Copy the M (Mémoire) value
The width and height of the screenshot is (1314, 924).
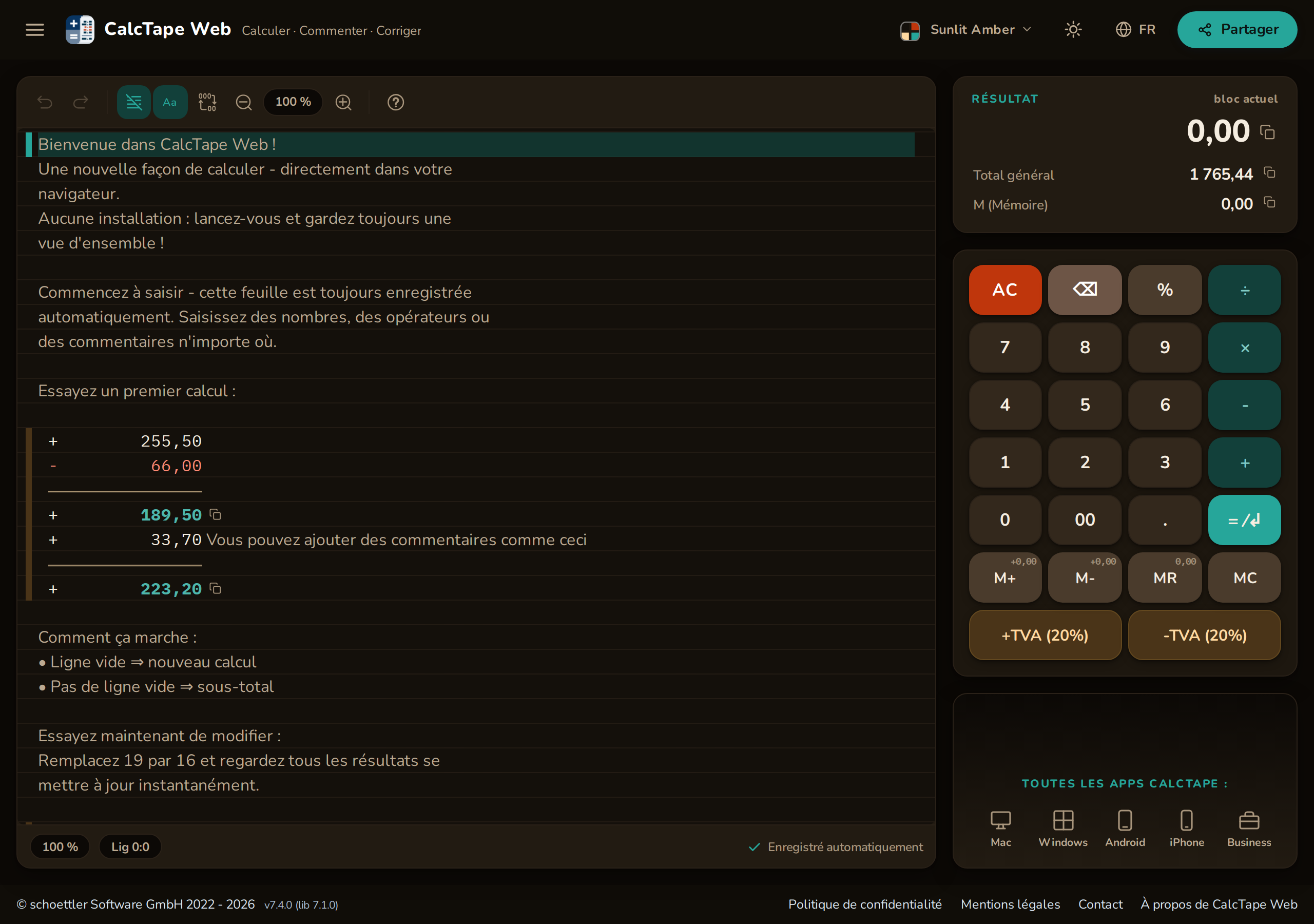click(x=1269, y=202)
